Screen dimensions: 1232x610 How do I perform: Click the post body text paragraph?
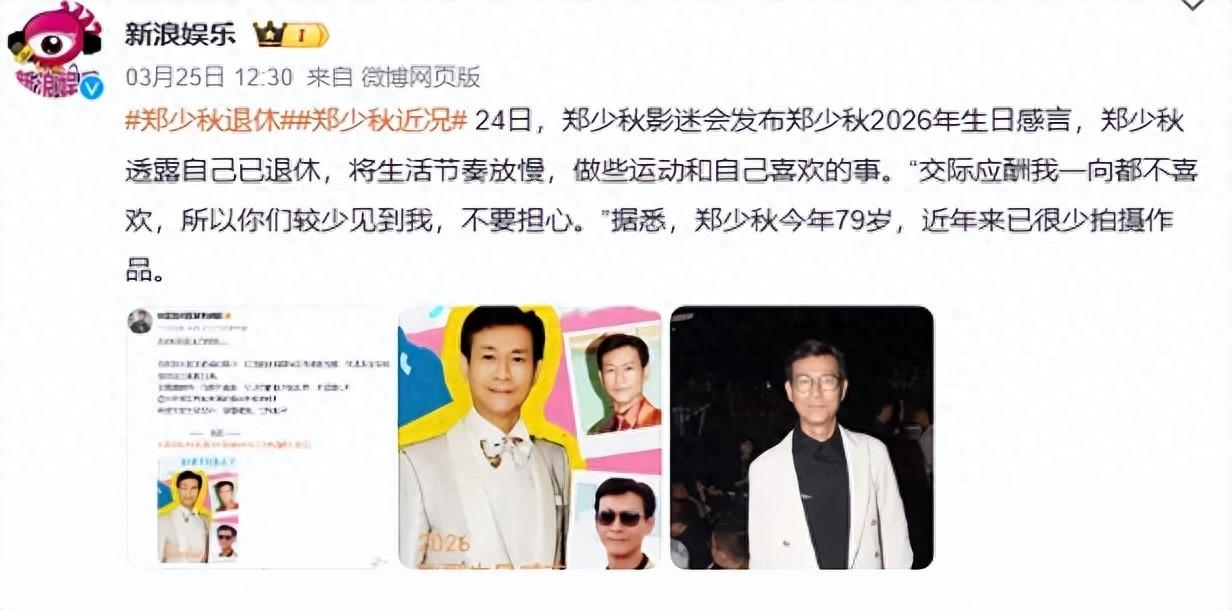pyautogui.click(x=655, y=196)
